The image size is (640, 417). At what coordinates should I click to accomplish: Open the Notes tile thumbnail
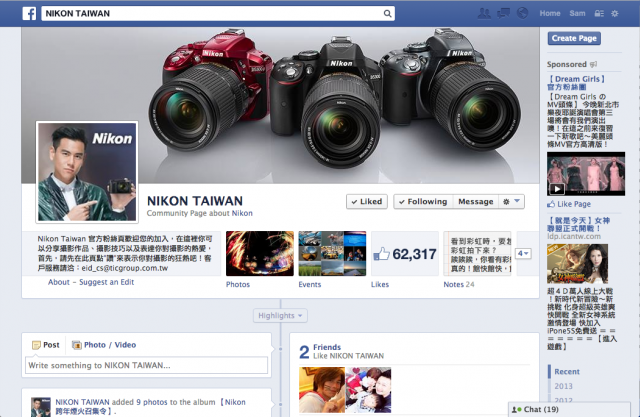tap(477, 254)
